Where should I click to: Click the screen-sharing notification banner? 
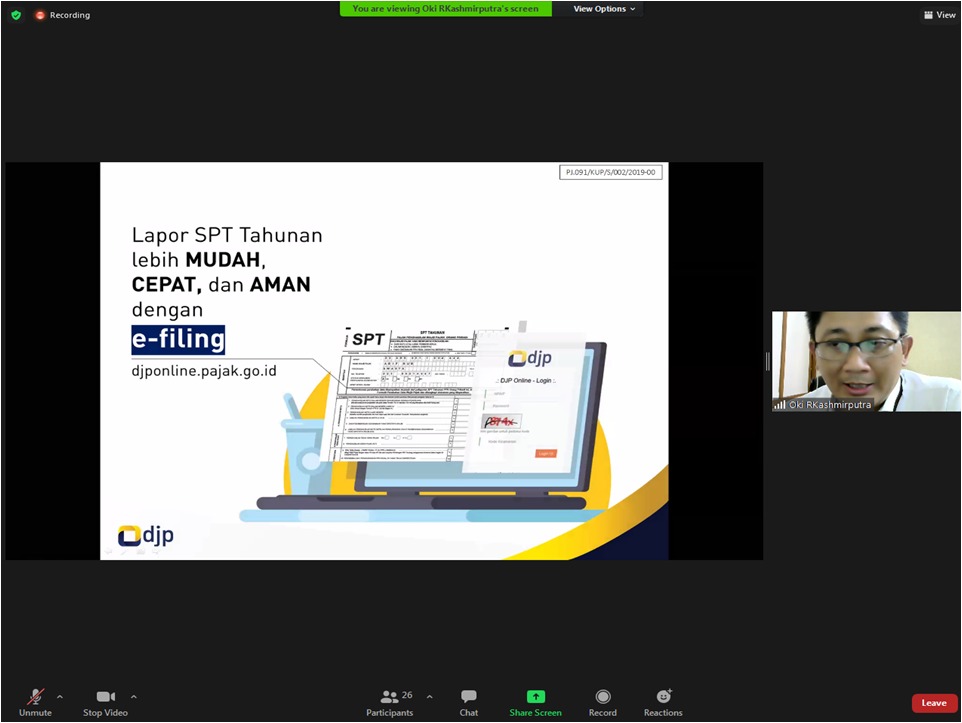point(445,9)
